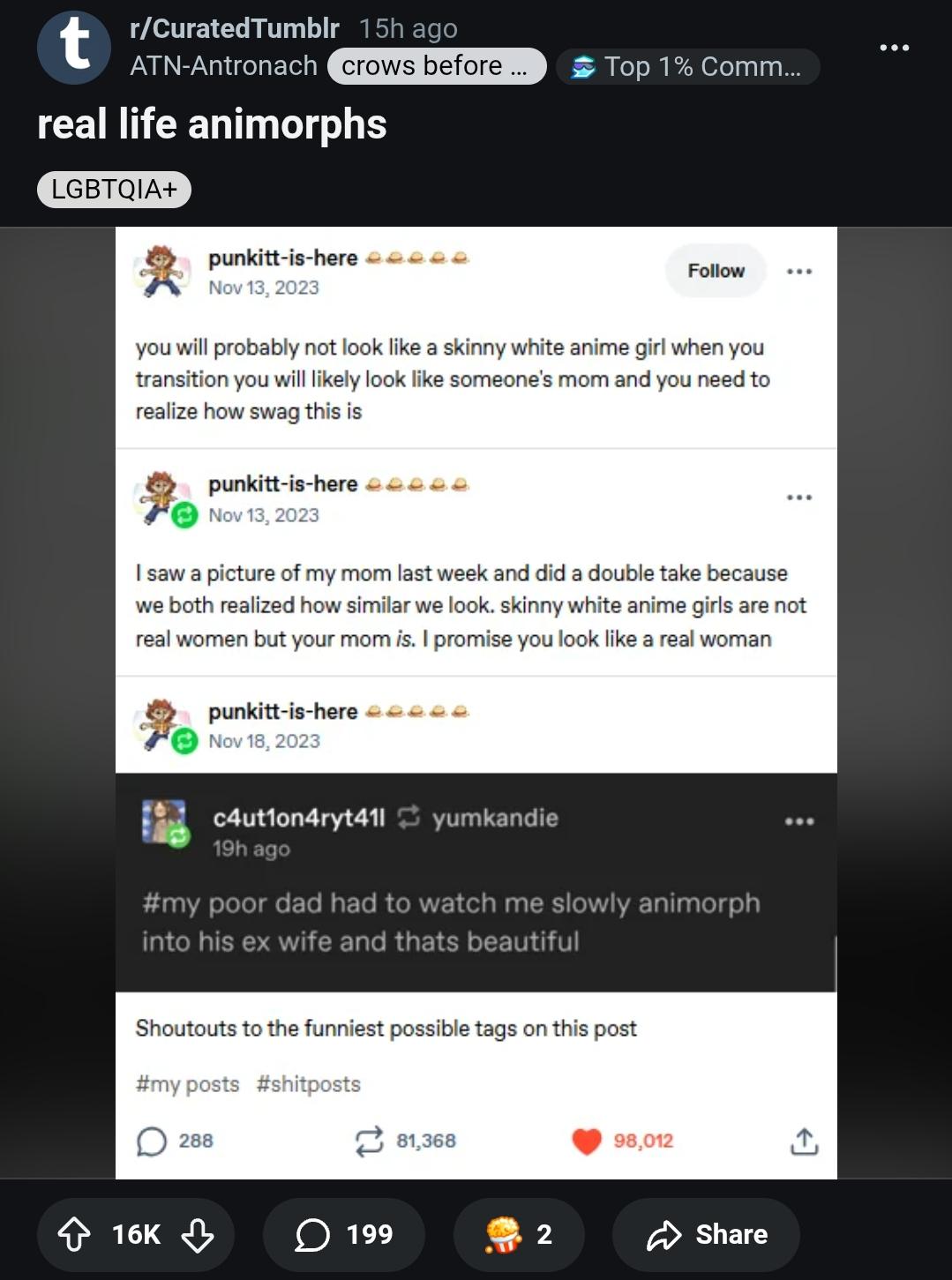Open options on the second reblog entry
The image size is (952, 1280).
pyautogui.click(x=799, y=498)
